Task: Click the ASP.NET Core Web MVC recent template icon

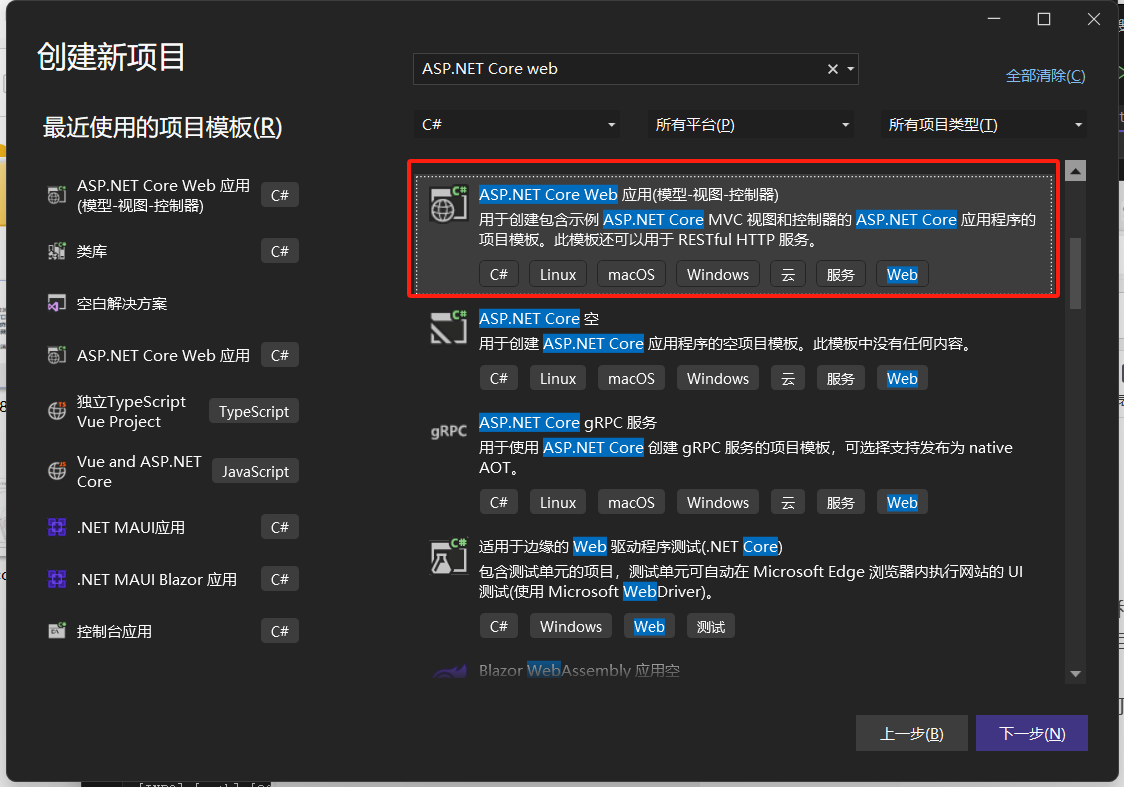Action: (57, 194)
